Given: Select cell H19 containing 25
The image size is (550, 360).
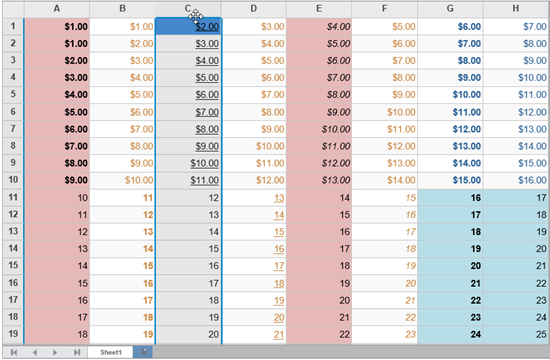Looking at the screenshot, I should [516, 334].
